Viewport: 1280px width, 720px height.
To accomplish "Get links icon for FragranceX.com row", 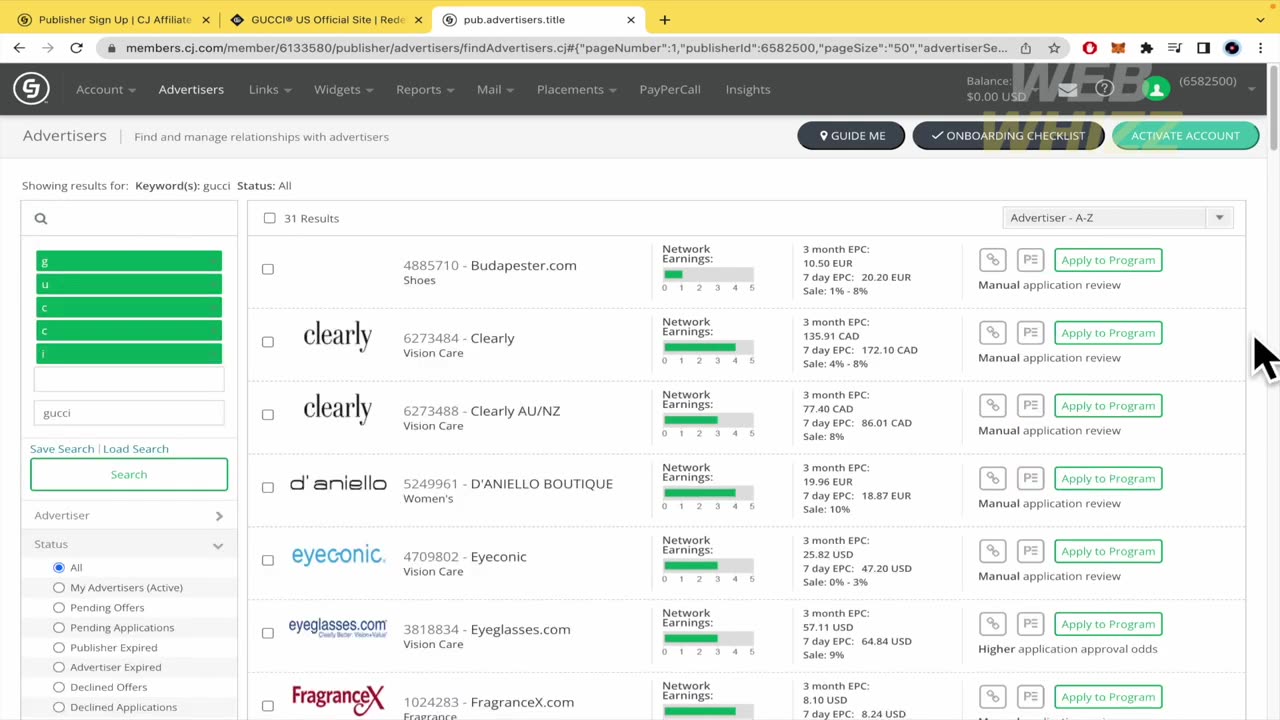I will coord(992,697).
